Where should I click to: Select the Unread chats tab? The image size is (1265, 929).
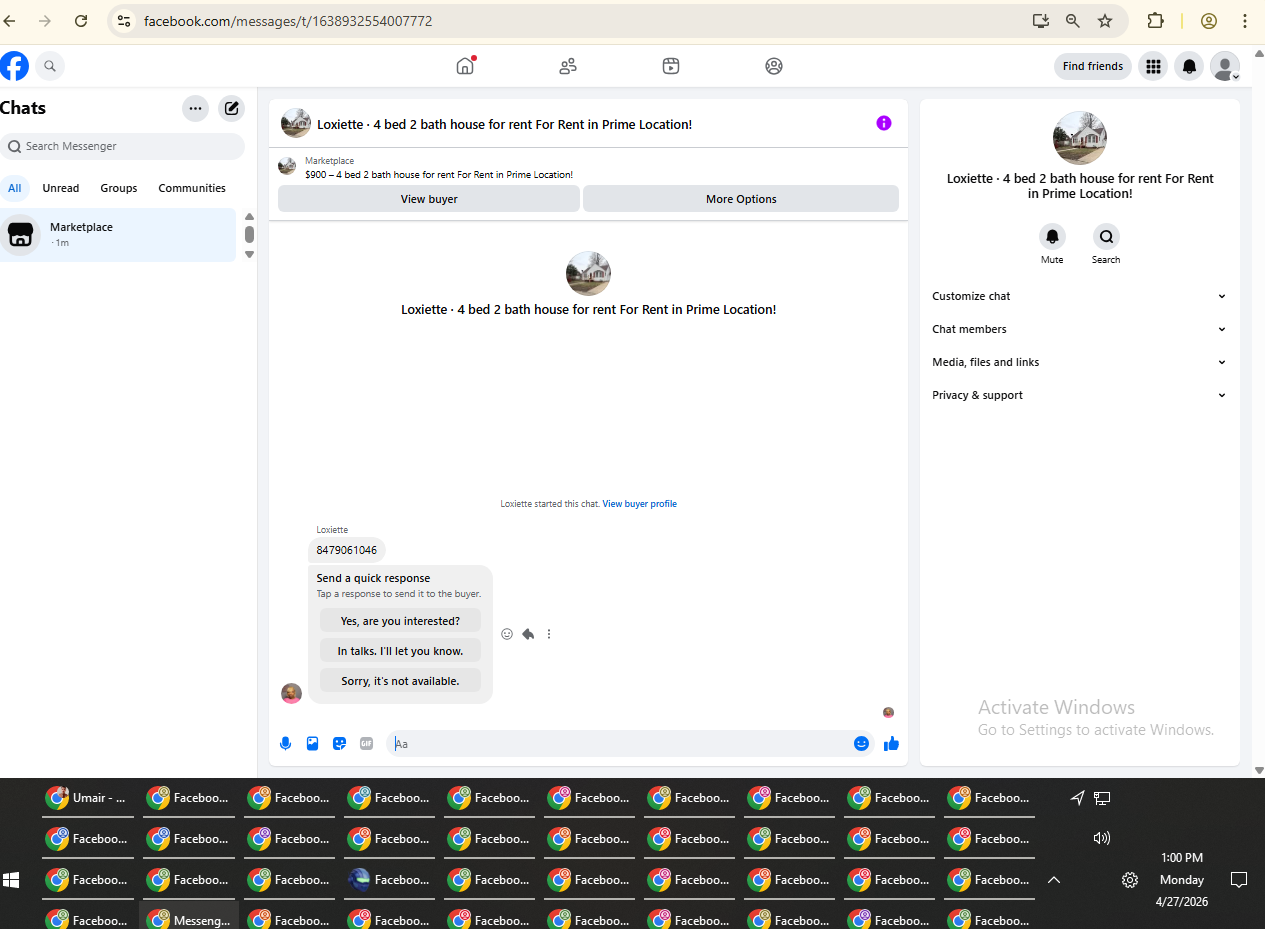(x=61, y=188)
